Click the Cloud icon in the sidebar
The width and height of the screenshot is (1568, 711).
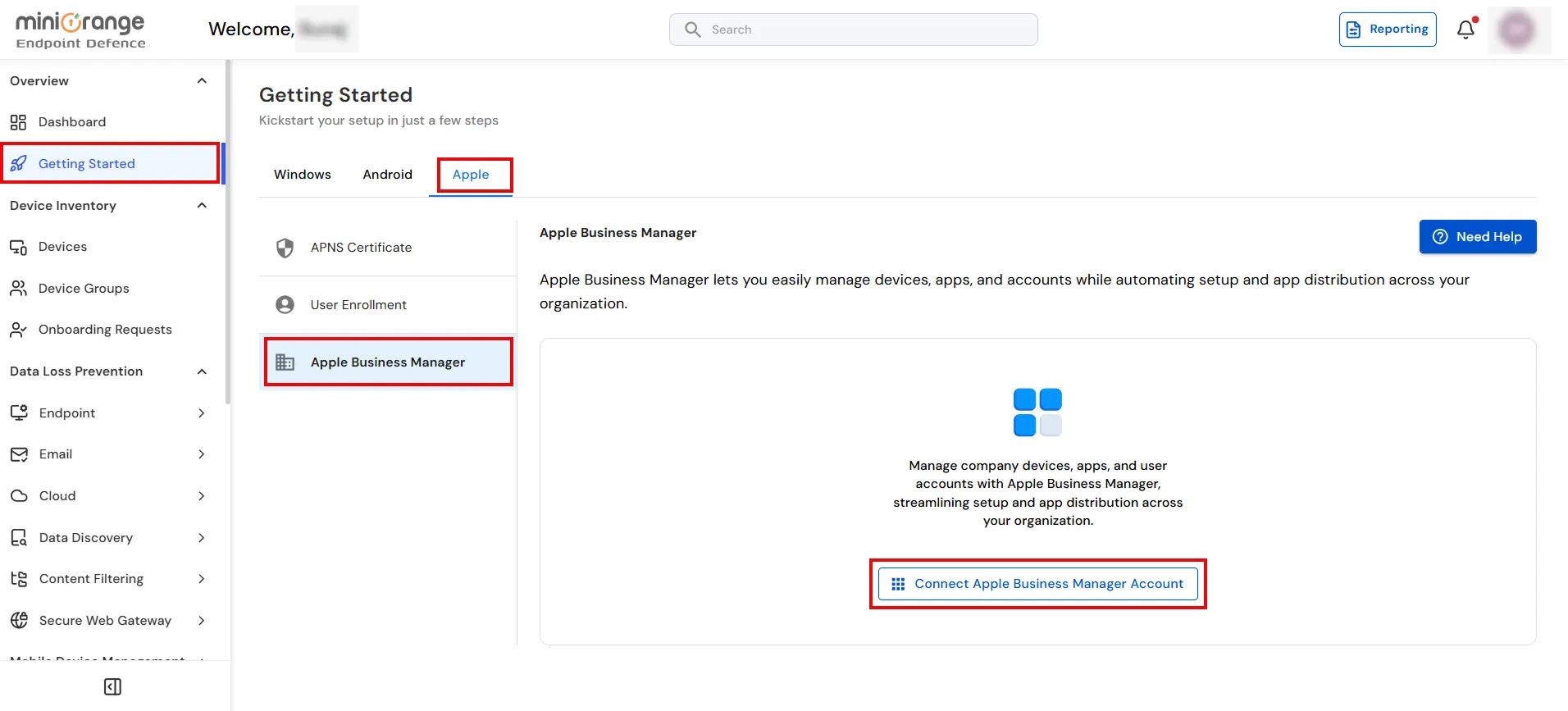tap(19, 496)
